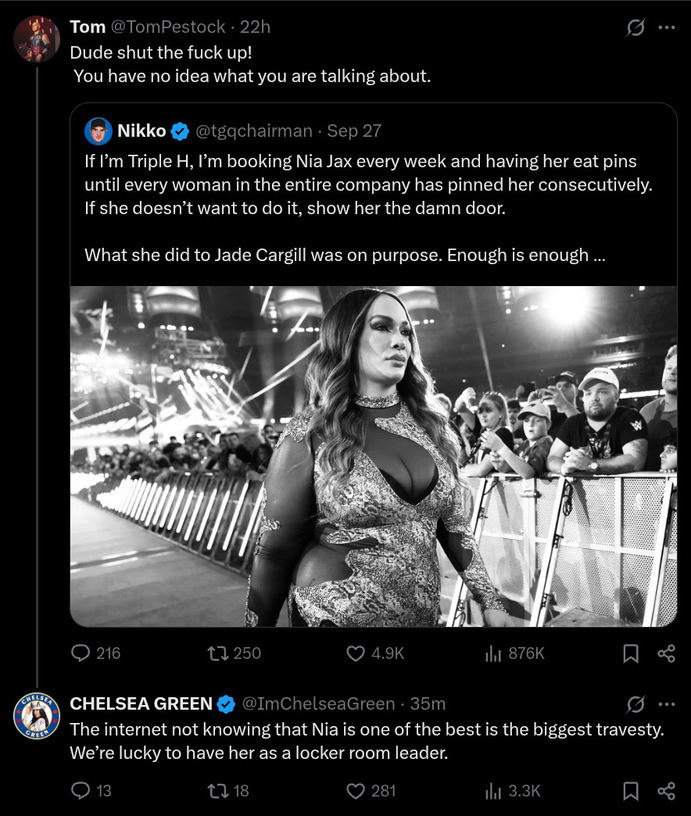Like Chelsea Green's post
The width and height of the screenshot is (691, 816).
point(355,790)
